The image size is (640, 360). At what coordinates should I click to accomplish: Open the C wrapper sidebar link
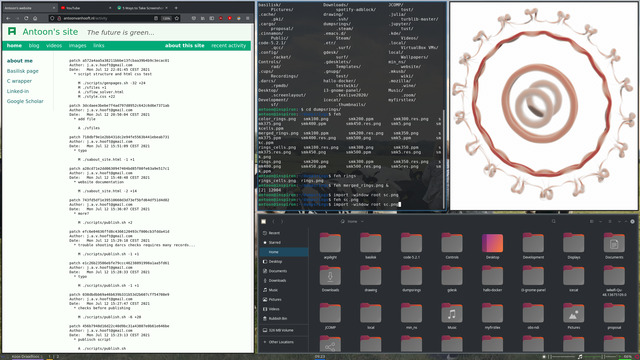coord(19,81)
